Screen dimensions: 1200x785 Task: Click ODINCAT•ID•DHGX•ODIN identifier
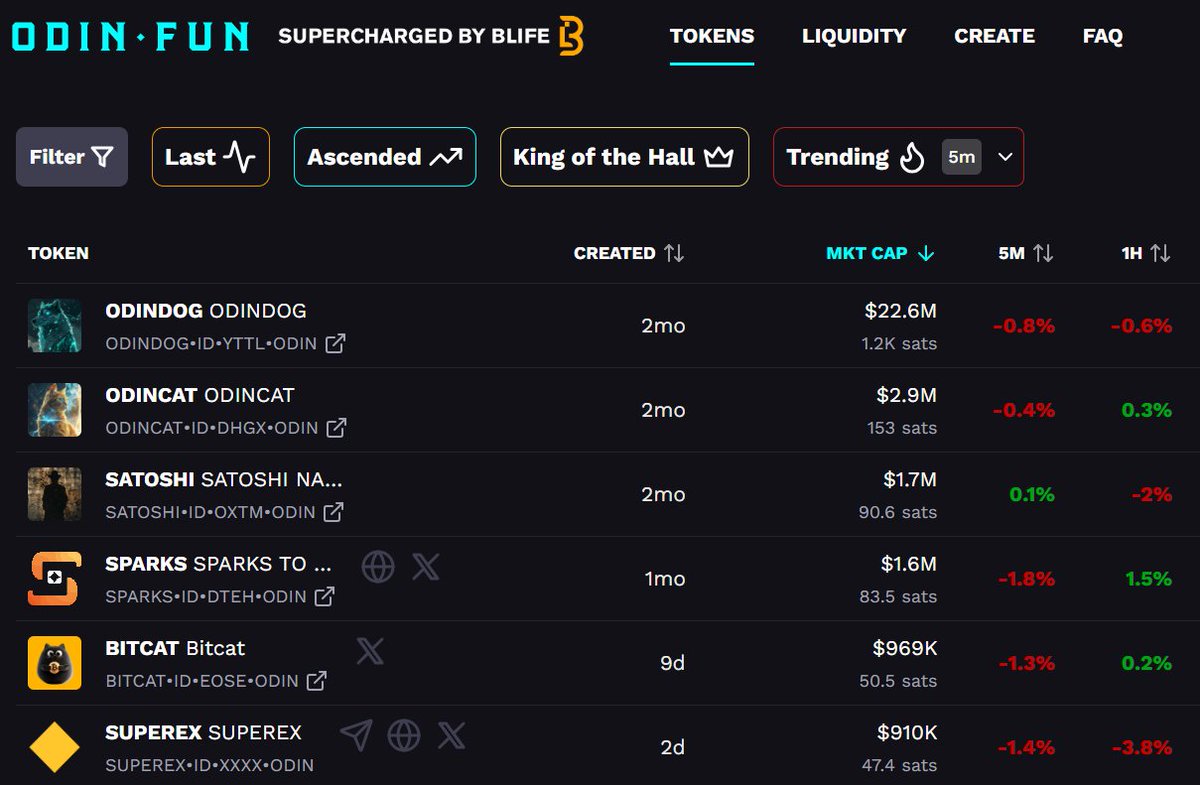coord(212,427)
